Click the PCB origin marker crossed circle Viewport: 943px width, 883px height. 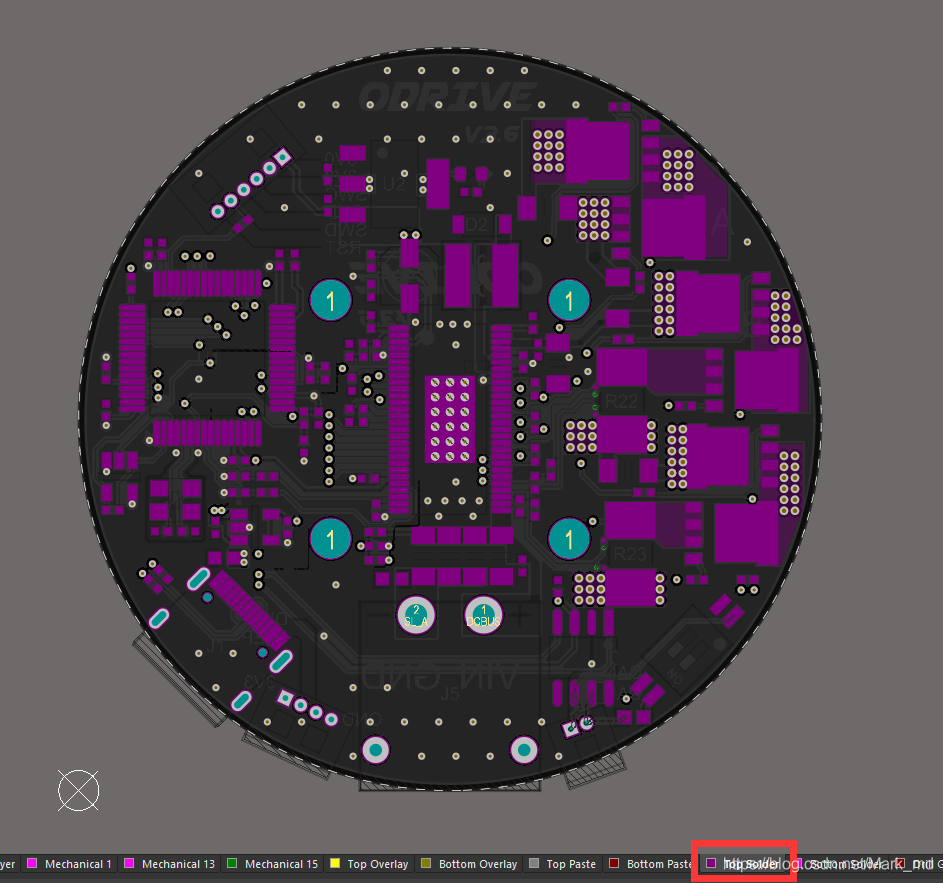pyautogui.click(x=78, y=790)
